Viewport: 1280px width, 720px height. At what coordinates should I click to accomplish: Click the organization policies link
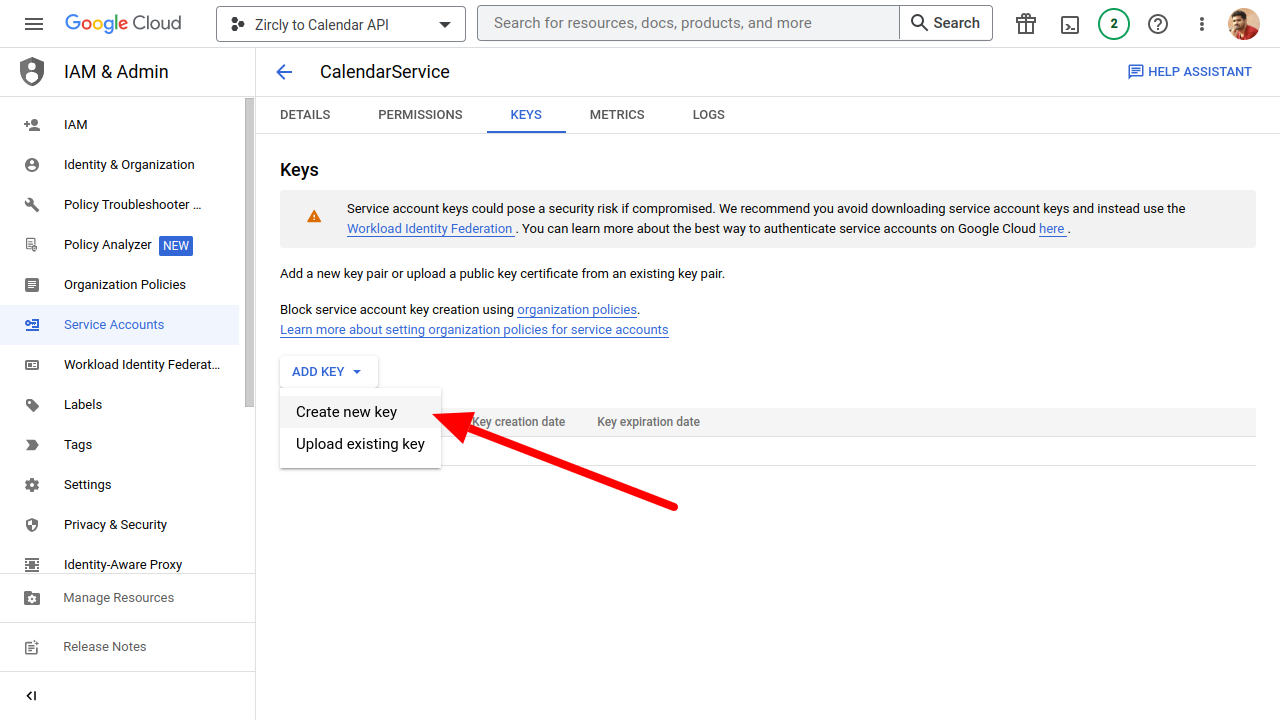click(577, 310)
